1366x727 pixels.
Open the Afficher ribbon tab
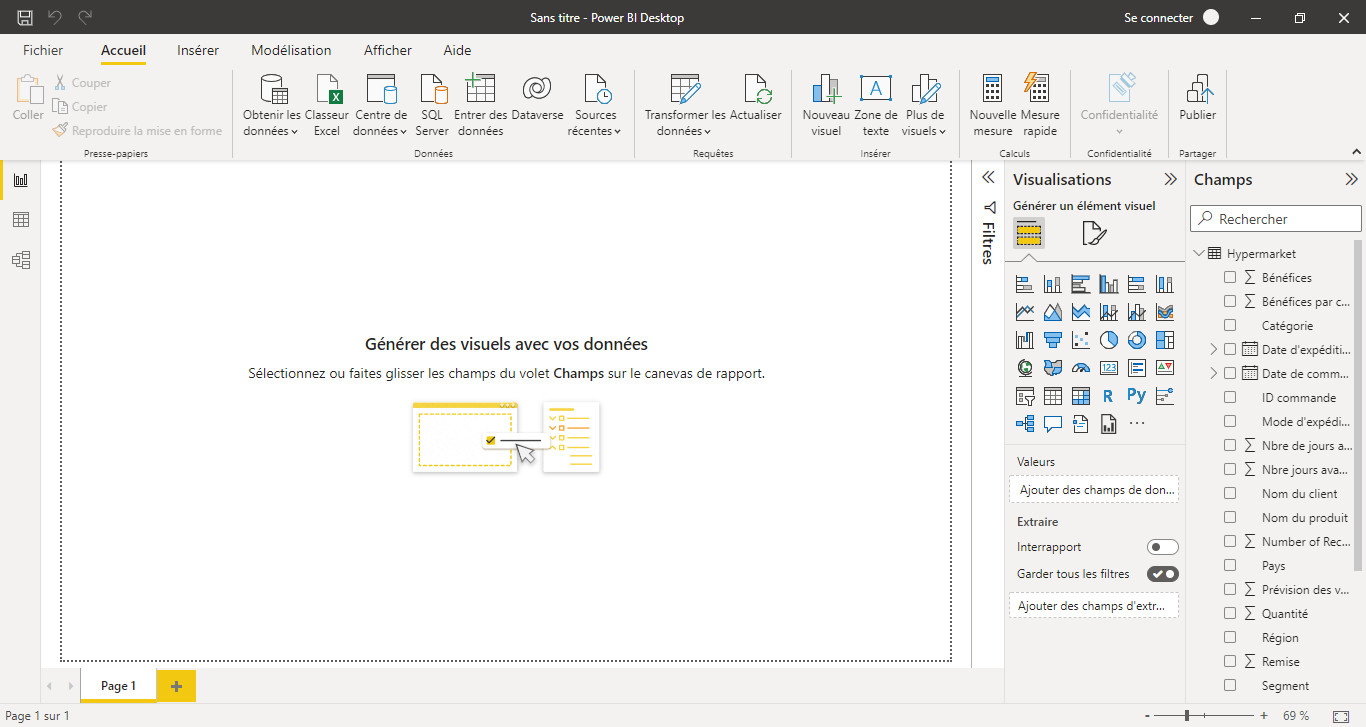click(388, 50)
